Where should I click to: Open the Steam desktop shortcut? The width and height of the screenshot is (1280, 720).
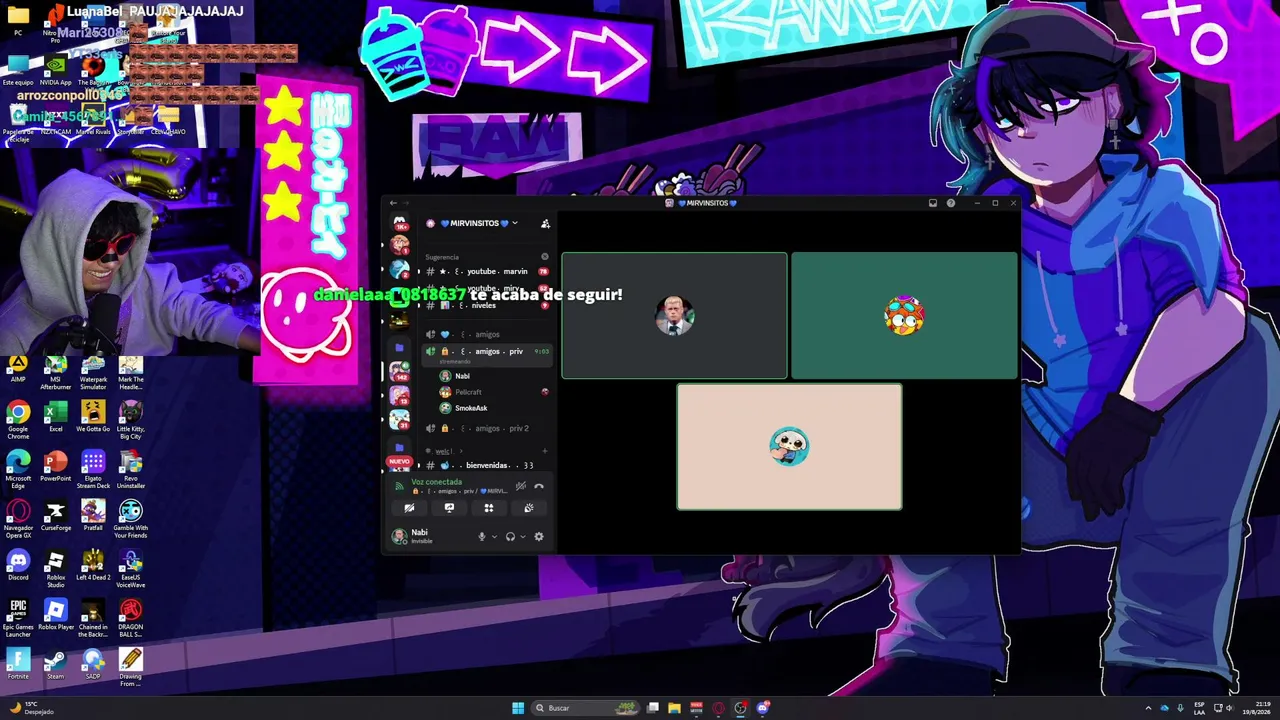(56, 665)
